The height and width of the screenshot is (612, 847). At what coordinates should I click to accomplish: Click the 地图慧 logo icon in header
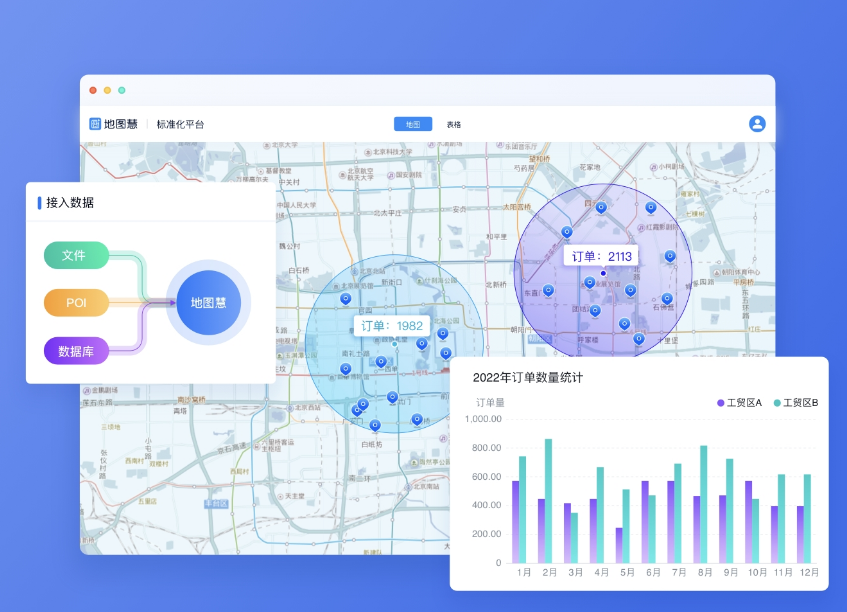coord(95,124)
